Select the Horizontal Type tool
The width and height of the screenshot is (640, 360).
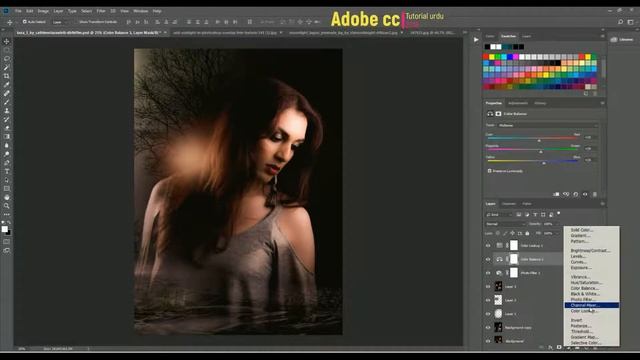7,171
